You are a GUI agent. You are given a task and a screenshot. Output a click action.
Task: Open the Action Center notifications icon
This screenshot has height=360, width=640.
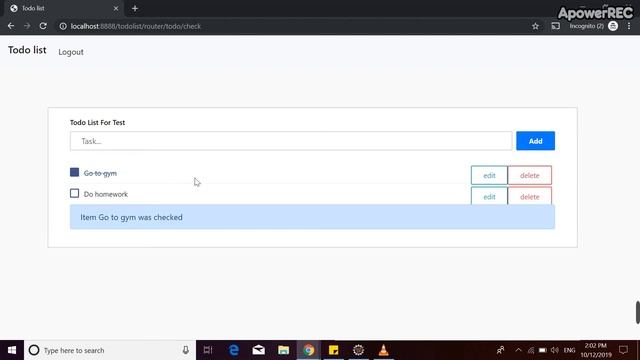[x=623, y=350]
